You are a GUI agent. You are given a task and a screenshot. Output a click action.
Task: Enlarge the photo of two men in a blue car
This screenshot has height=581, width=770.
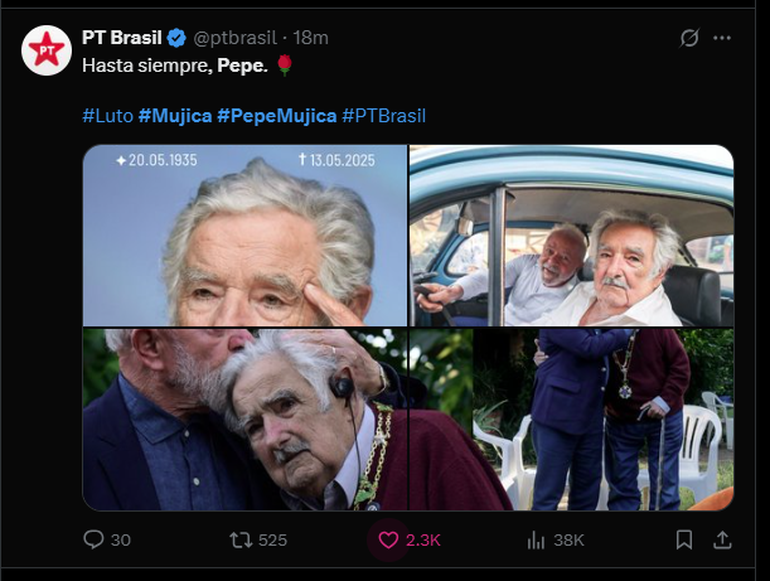[x=571, y=236]
